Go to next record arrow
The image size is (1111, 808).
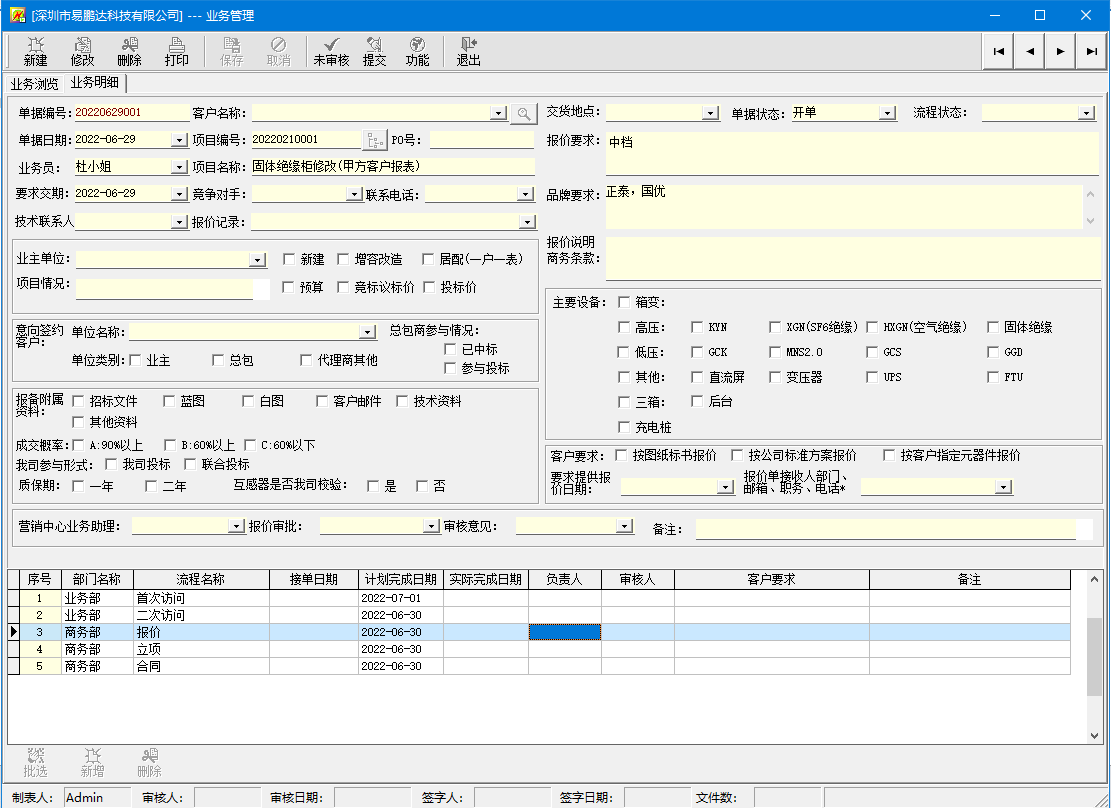pyautogui.click(x=1060, y=51)
